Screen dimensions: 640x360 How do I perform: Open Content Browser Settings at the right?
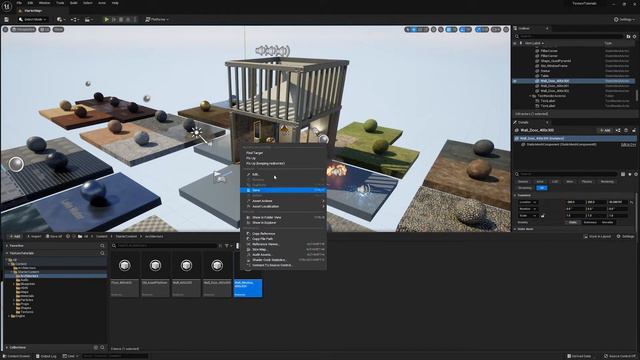click(626, 236)
